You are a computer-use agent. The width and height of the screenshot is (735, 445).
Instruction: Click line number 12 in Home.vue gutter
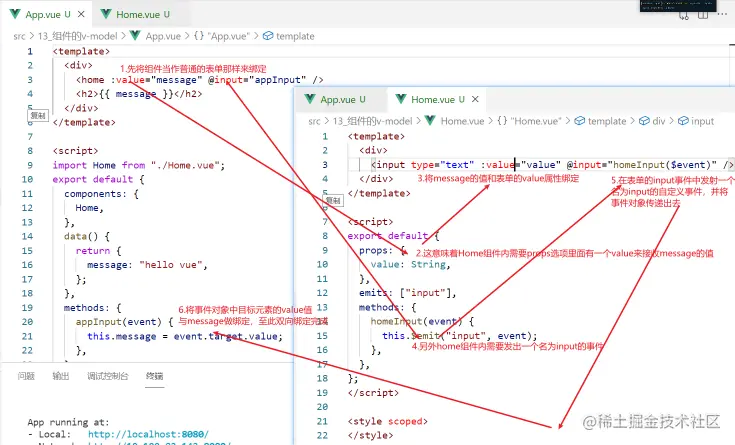pyautogui.click(x=322, y=293)
